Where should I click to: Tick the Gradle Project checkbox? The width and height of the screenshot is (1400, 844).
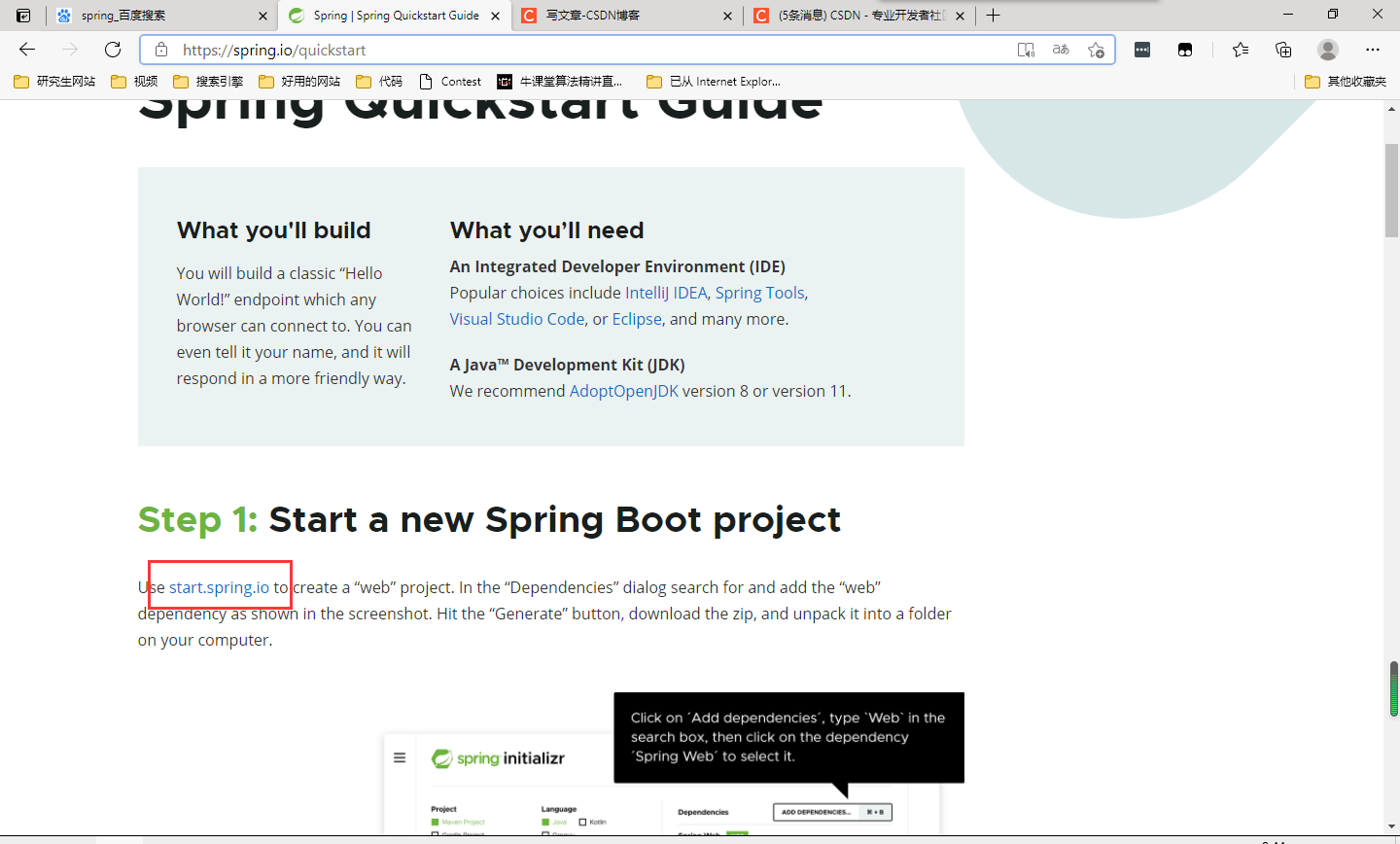coord(436,834)
